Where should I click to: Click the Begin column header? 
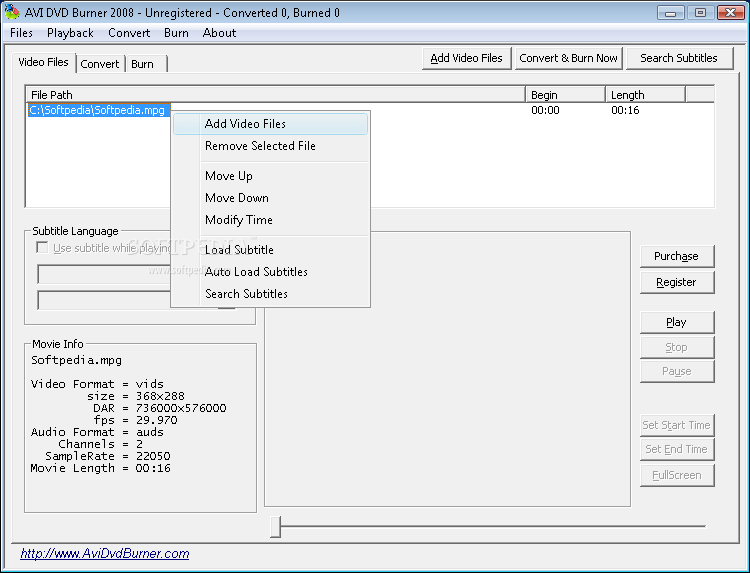pos(565,95)
